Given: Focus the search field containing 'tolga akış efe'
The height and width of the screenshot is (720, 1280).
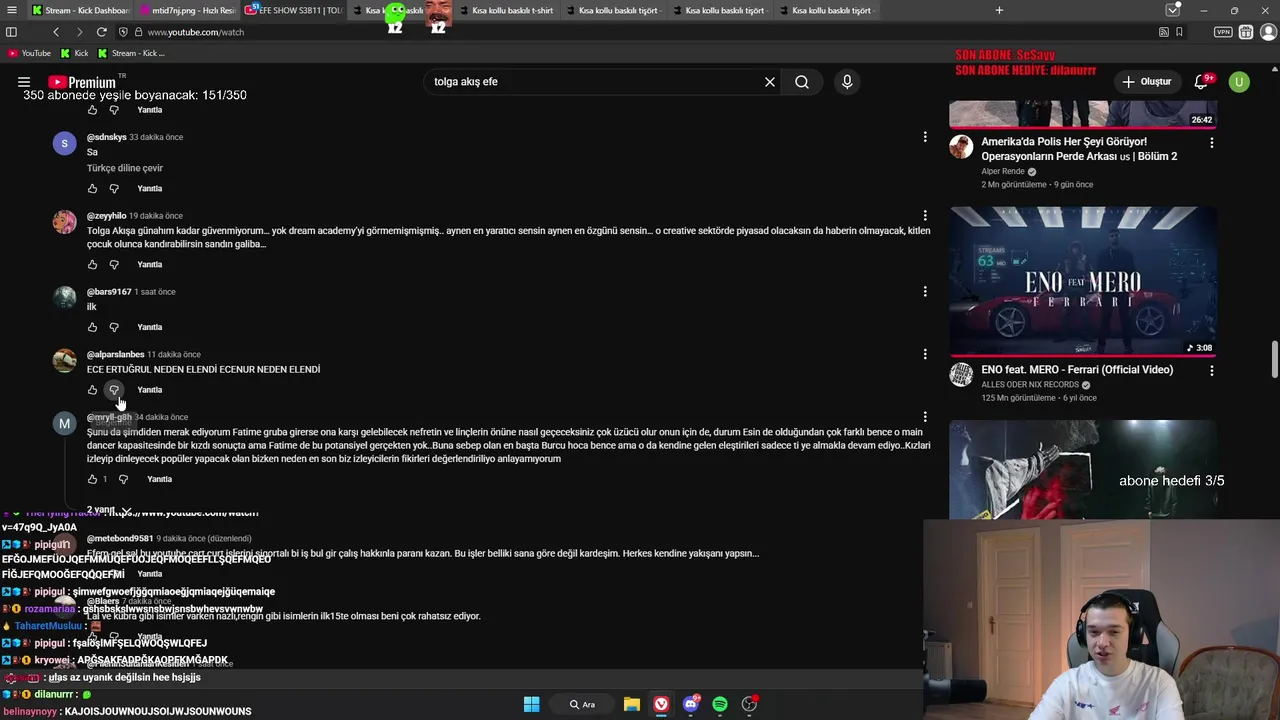Looking at the screenshot, I should tap(595, 82).
